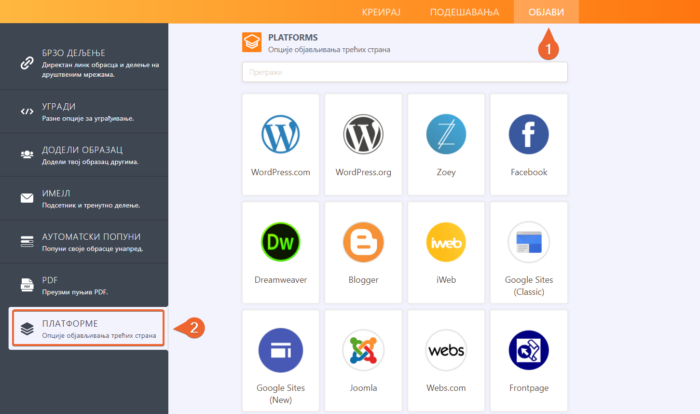
Task: Click the PDF file icon in sidebar
Action: point(27,284)
